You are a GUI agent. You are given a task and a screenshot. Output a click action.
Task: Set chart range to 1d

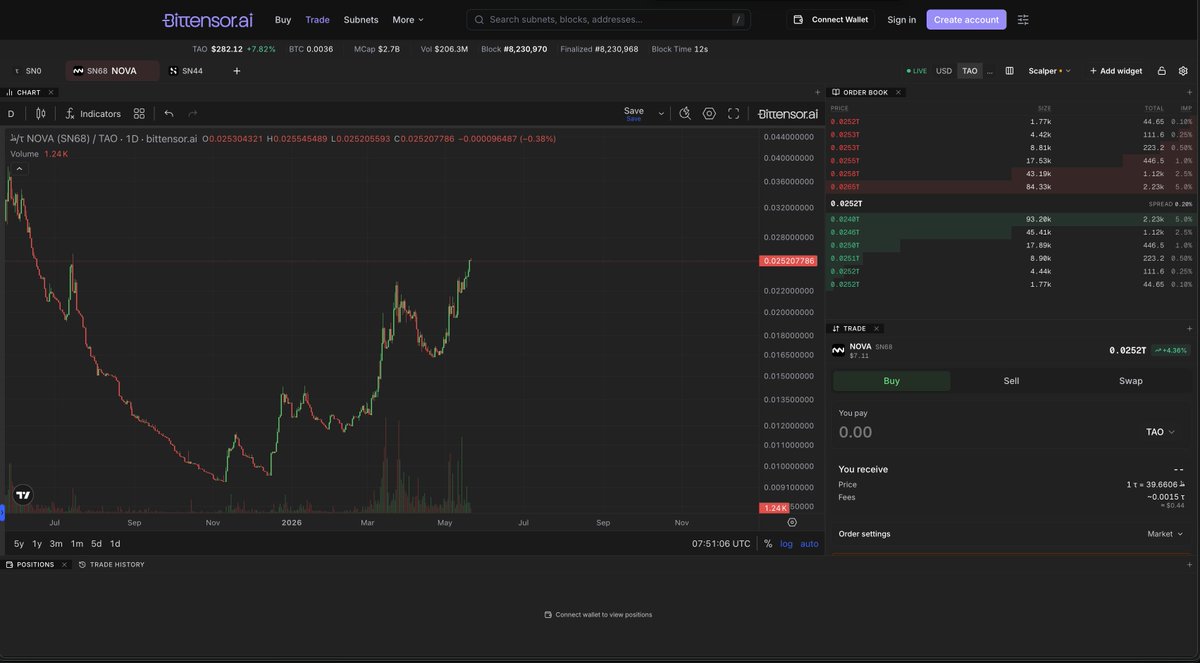click(115, 544)
